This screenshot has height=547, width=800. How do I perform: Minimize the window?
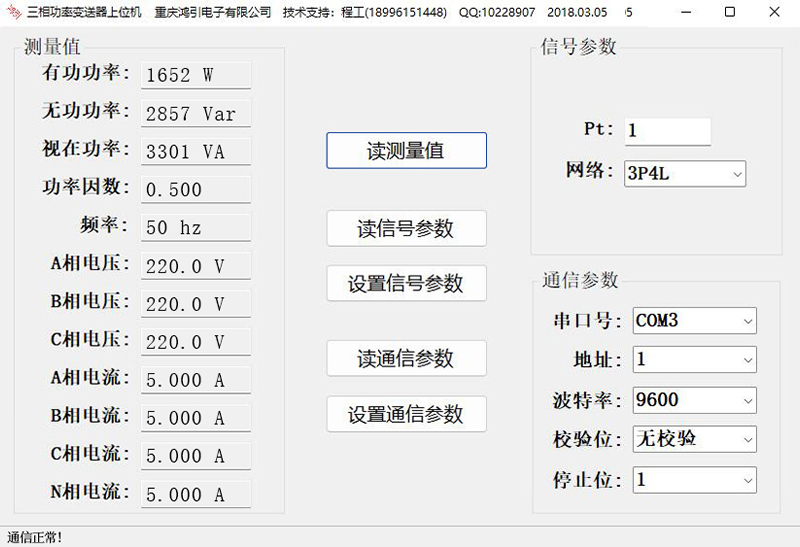(x=686, y=12)
